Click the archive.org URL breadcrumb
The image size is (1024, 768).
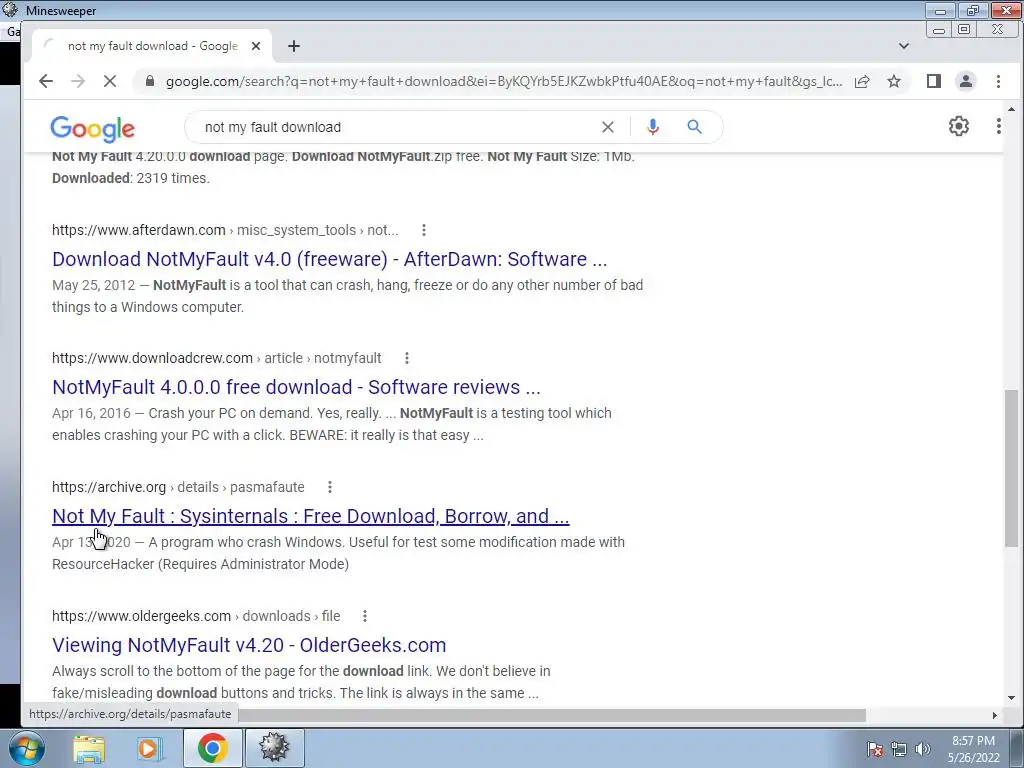coord(178,487)
